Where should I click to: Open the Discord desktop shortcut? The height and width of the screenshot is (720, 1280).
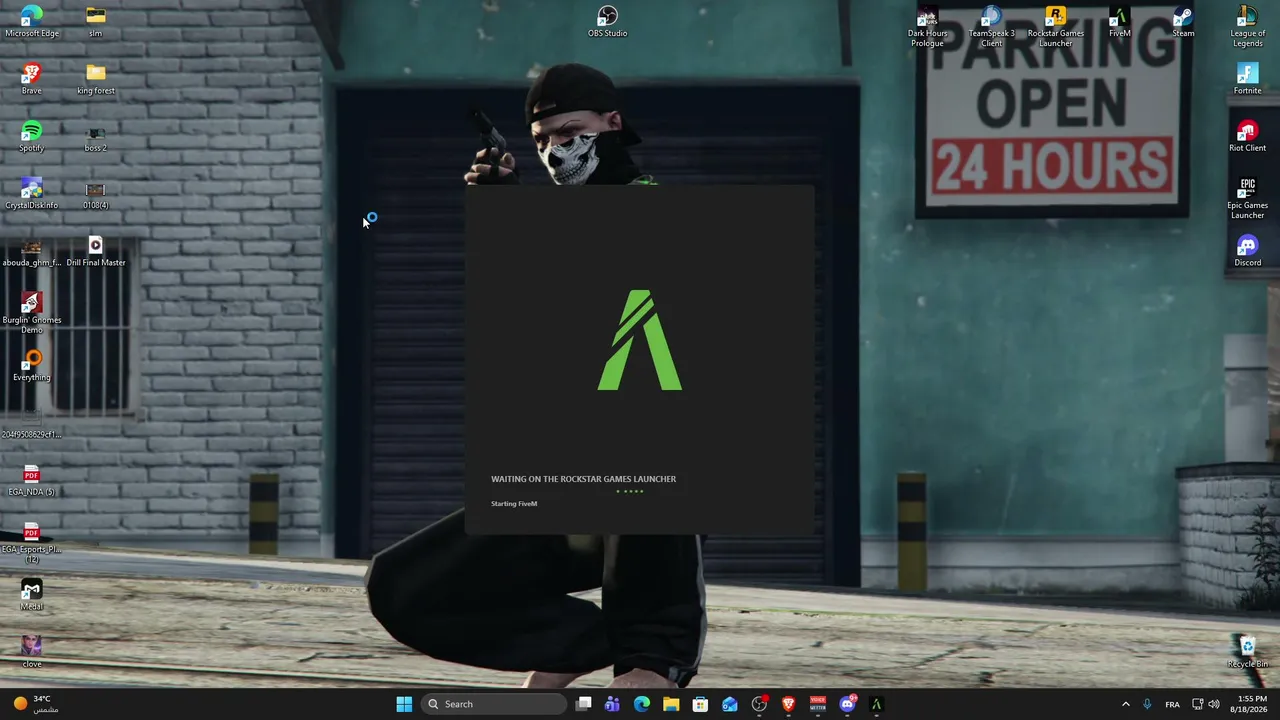(x=1248, y=251)
